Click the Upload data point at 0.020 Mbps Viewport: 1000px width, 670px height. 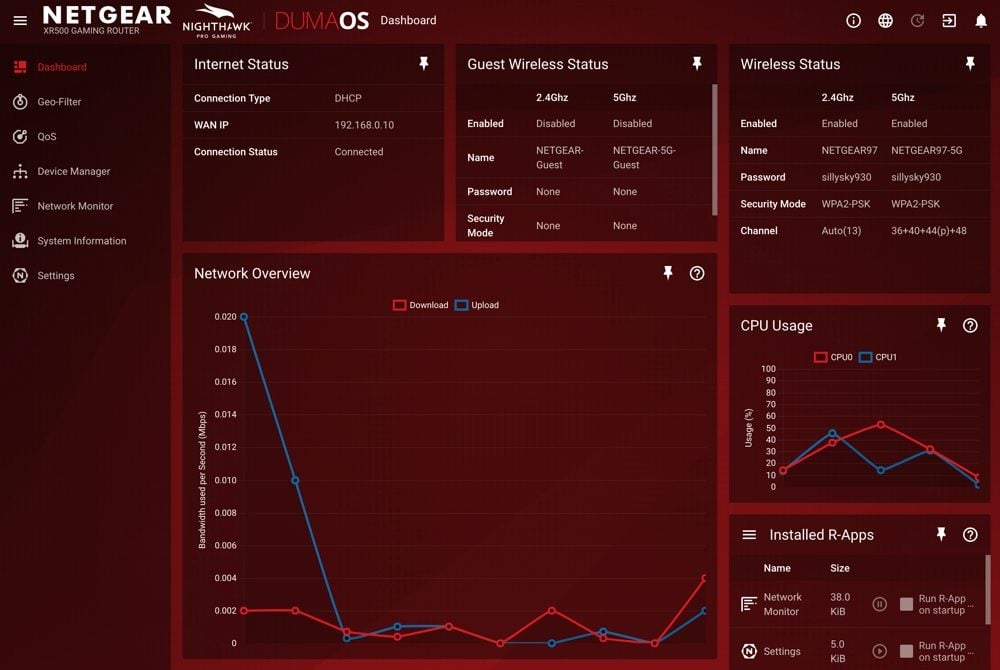pos(244,317)
